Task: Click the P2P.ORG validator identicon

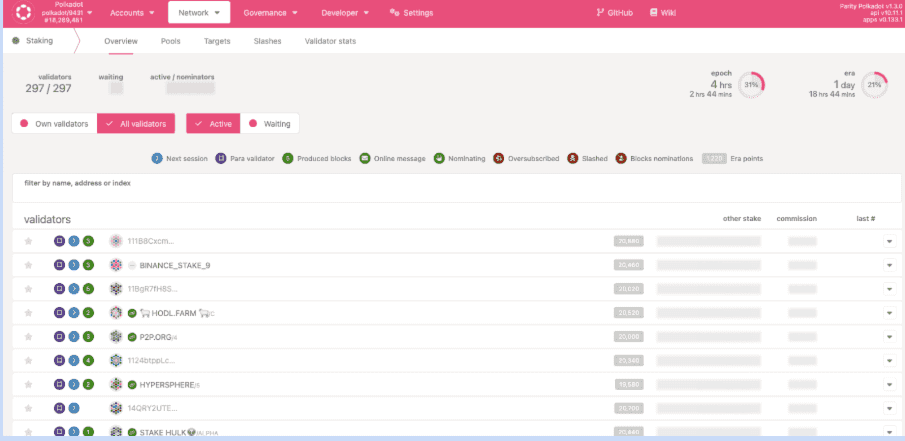Action: tap(116, 337)
